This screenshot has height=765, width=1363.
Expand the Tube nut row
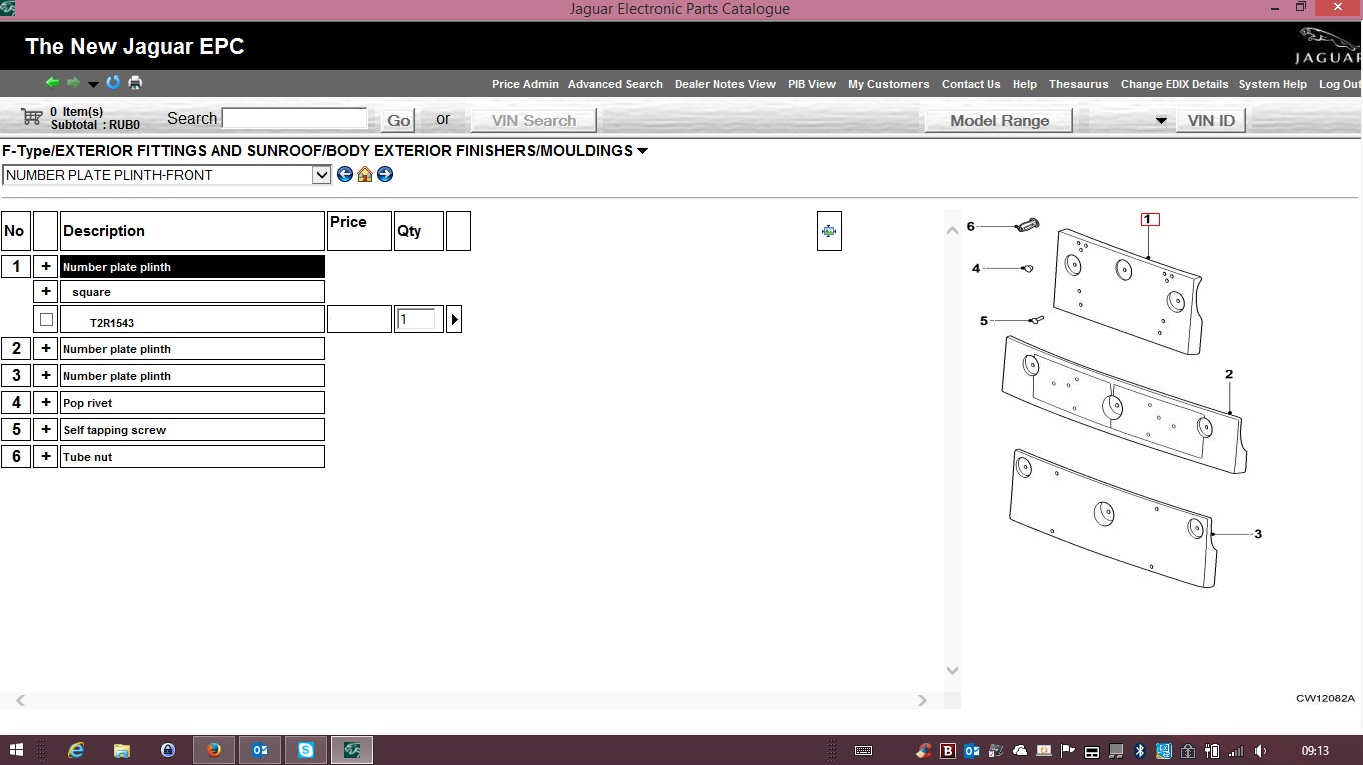point(46,457)
